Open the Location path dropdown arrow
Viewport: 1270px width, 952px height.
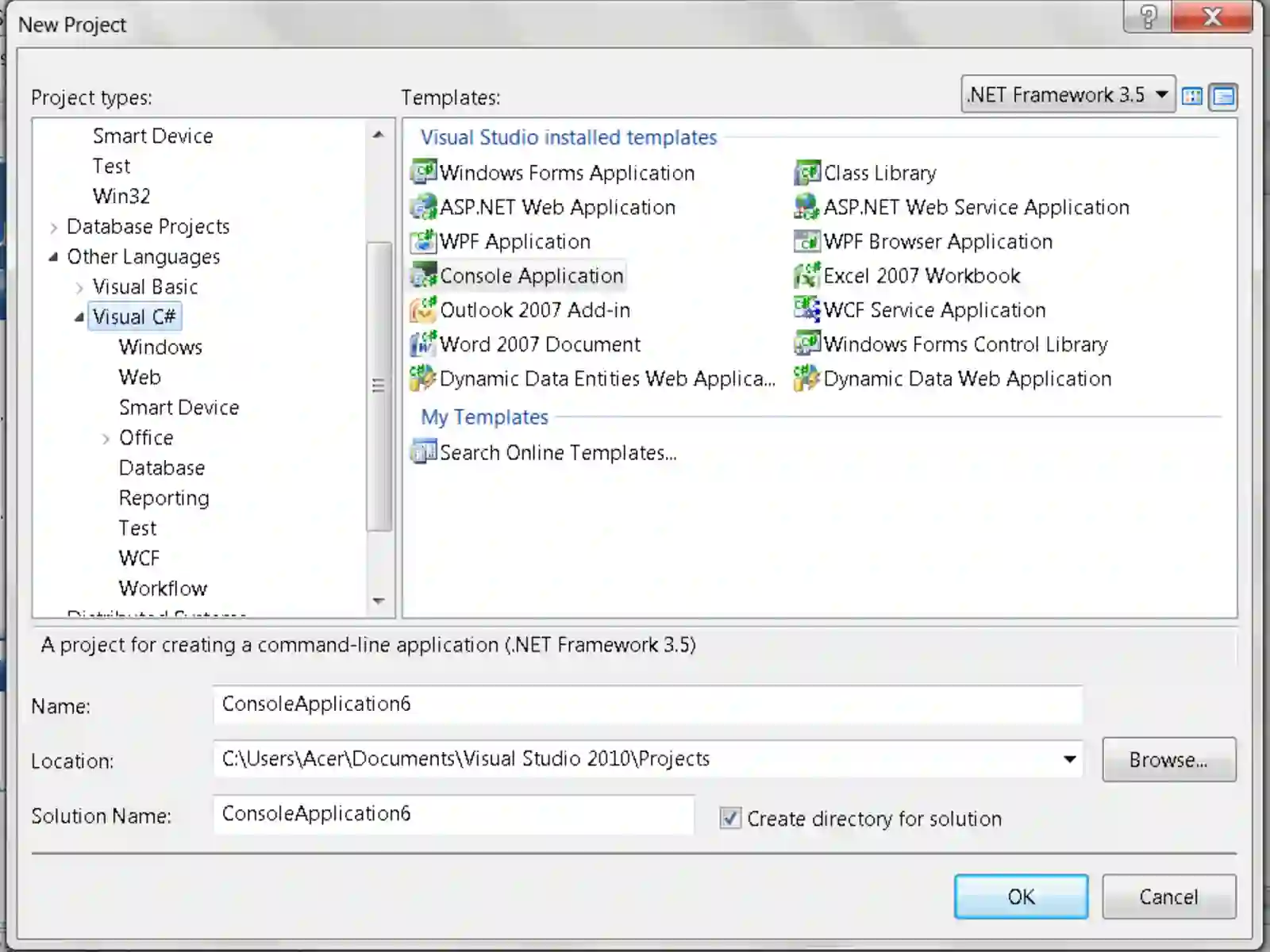(x=1069, y=759)
